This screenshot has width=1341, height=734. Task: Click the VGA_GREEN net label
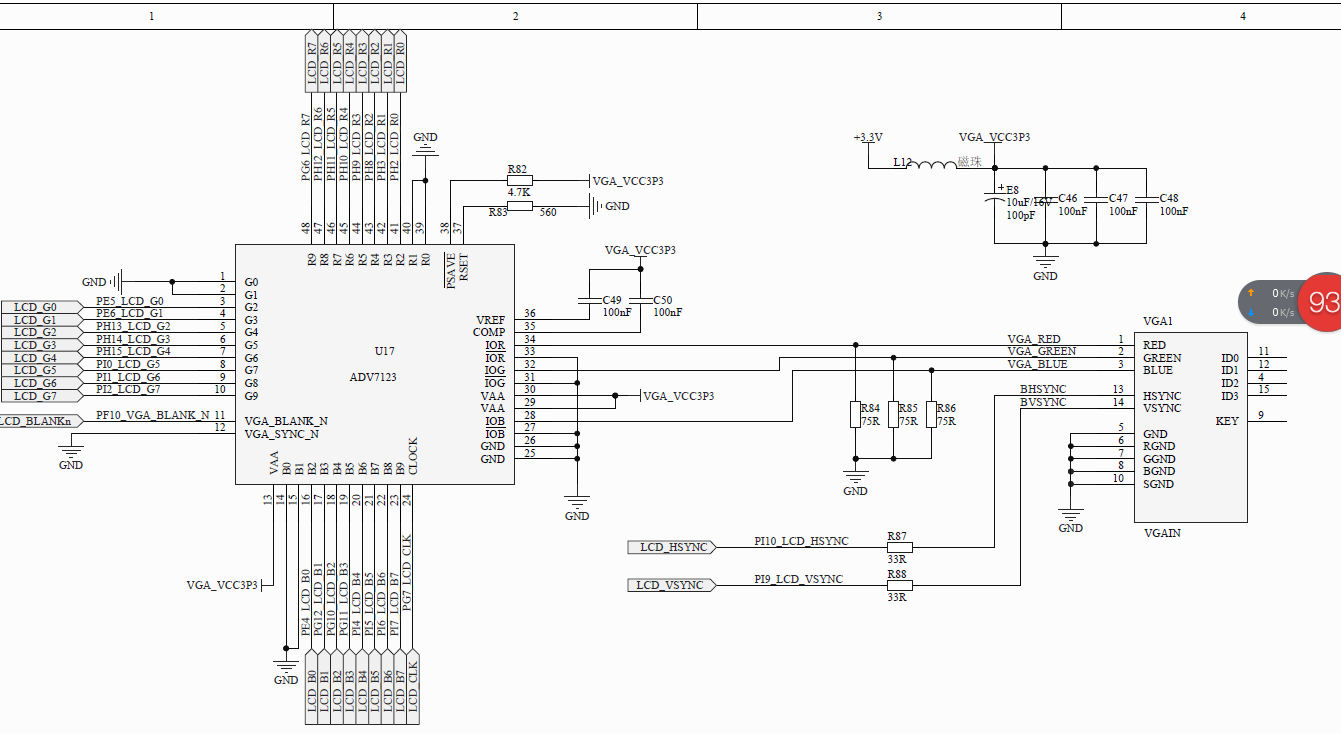pyautogui.click(x=1041, y=352)
